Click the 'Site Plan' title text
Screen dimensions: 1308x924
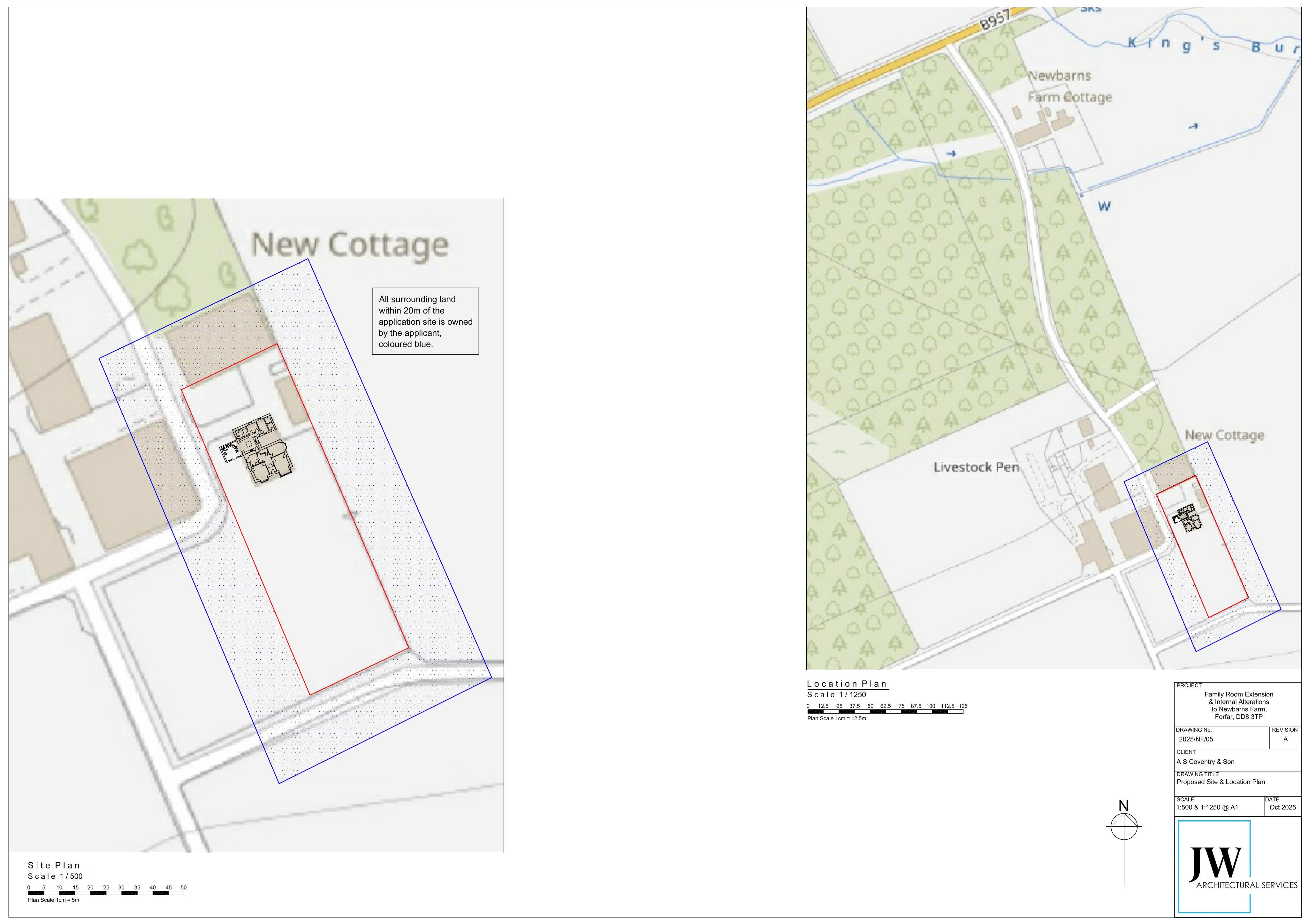click(x=54, y=865)
